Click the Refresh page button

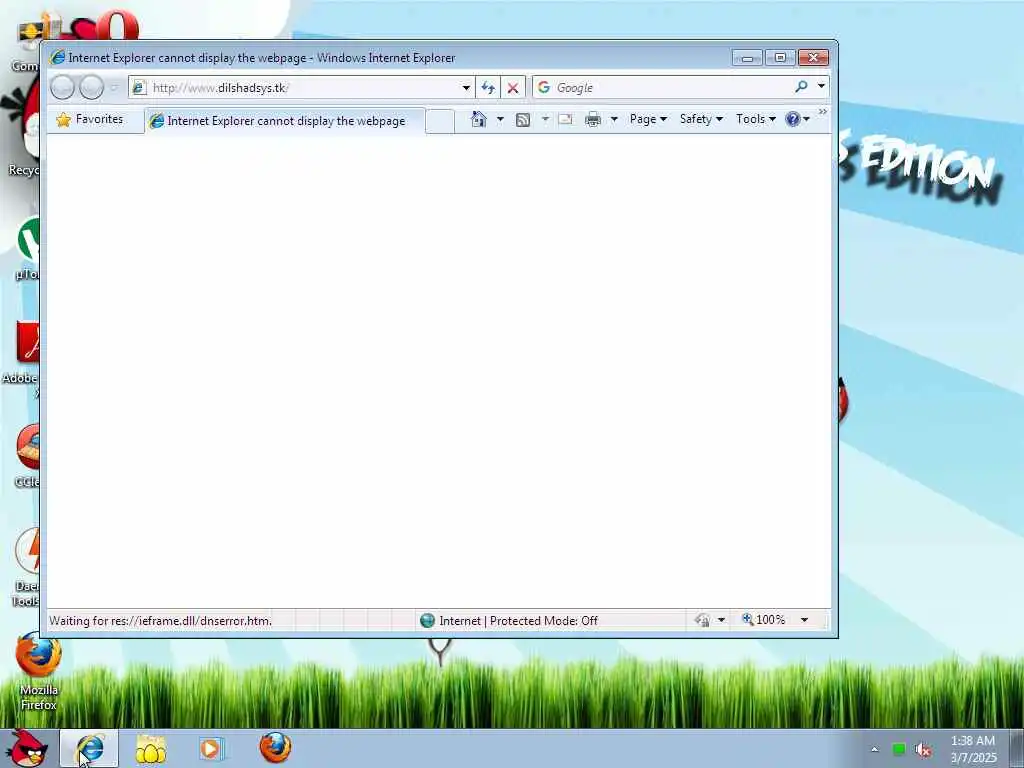(488, 88)
